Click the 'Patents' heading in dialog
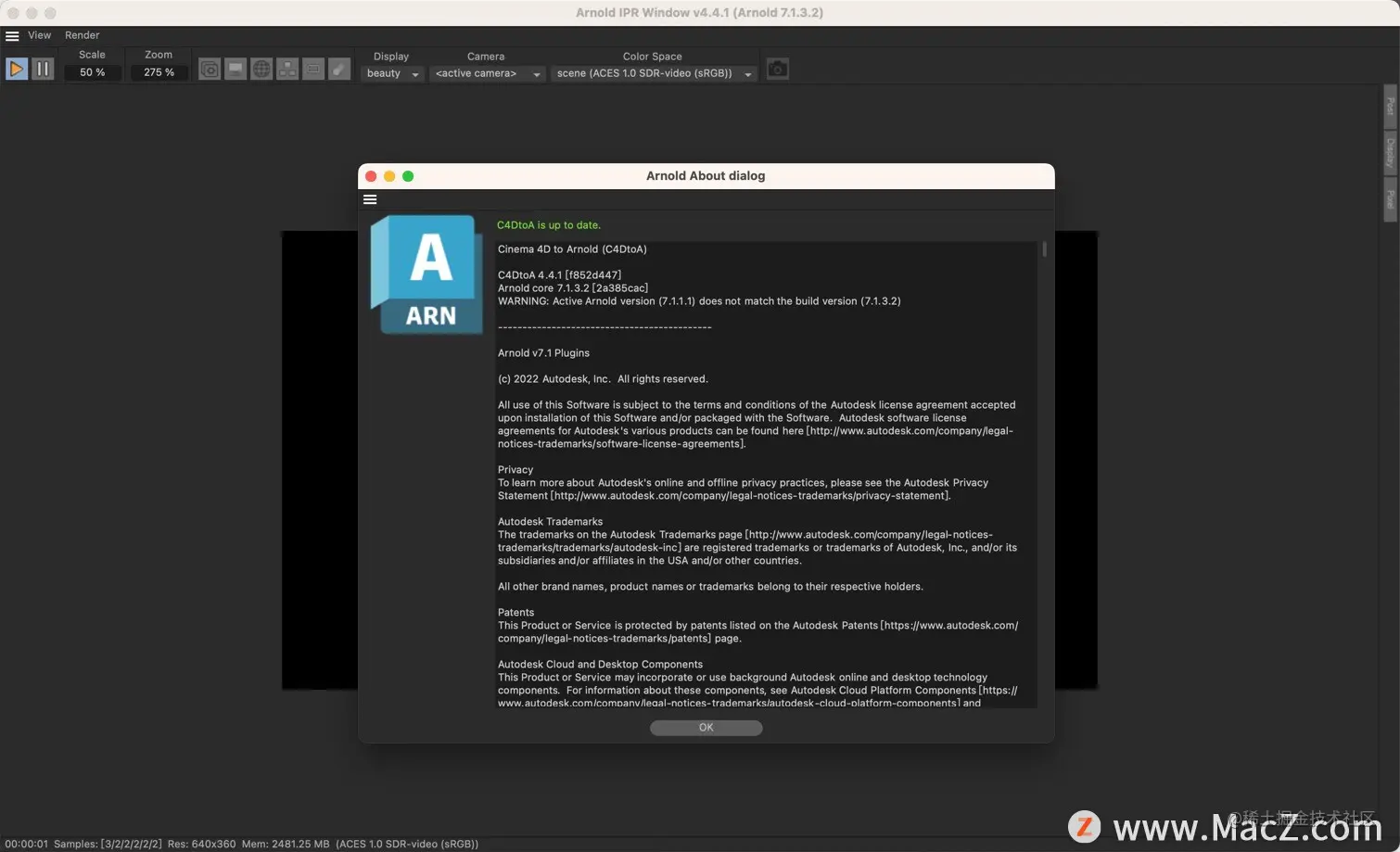The width and height of the screenshot is (1400, 852). point(515,613)
